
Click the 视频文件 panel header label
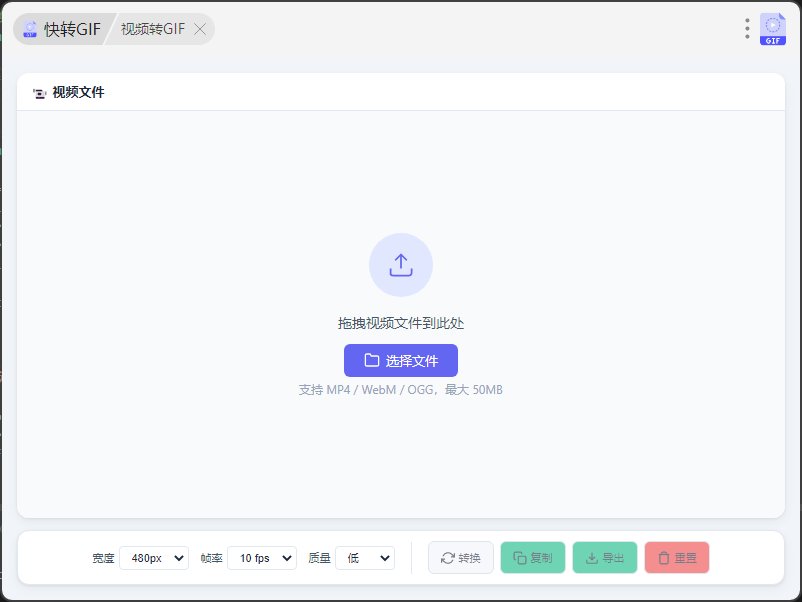coord(78,93)
